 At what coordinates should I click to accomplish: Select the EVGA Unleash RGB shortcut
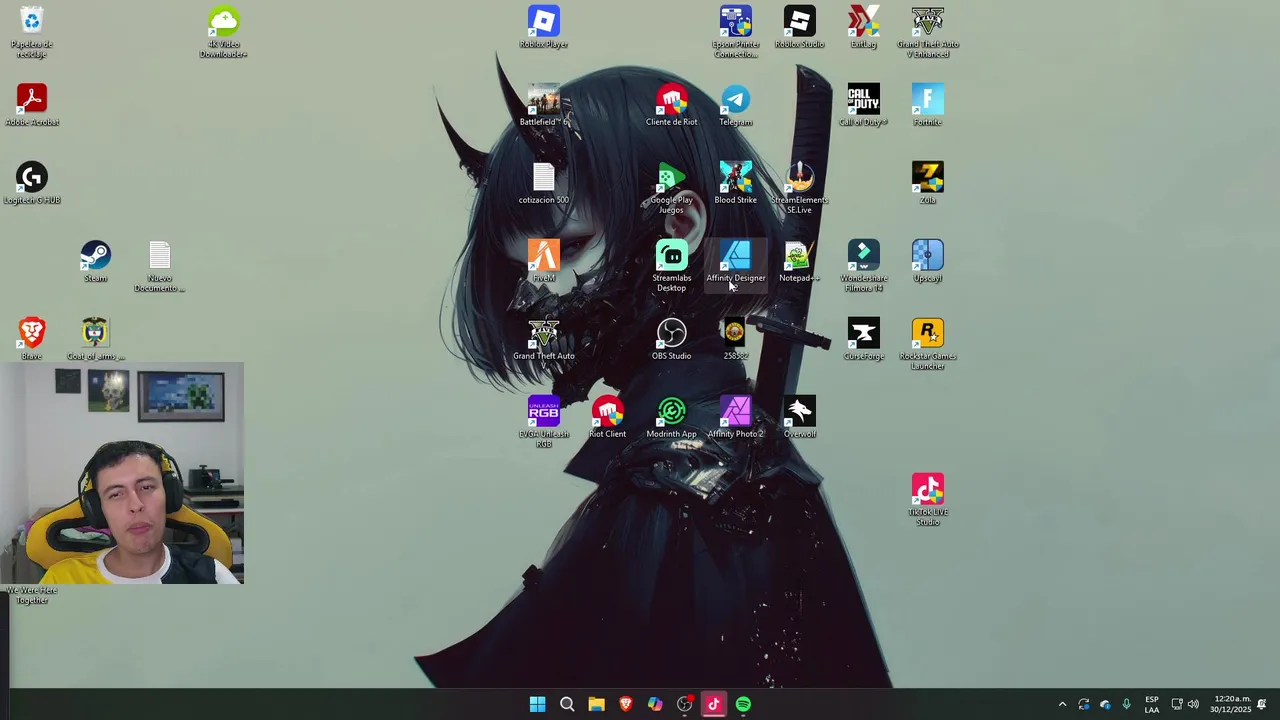[x=544, y=422]
